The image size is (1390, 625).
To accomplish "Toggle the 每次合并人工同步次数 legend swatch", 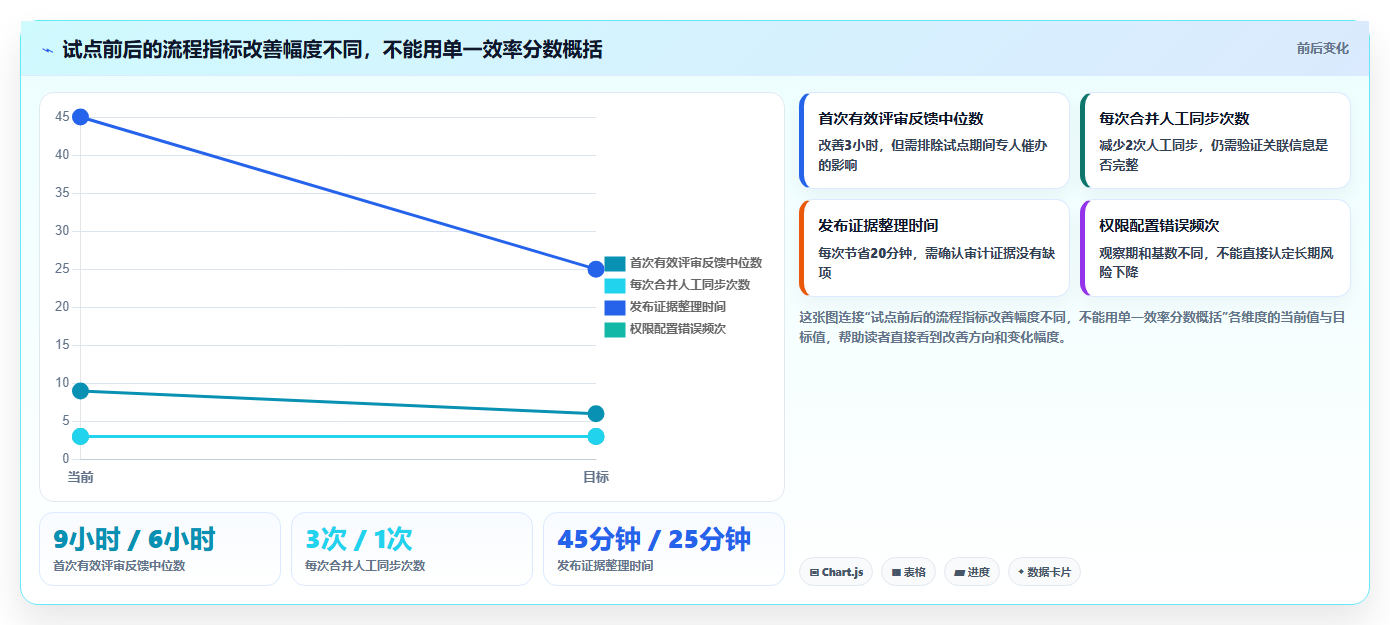I will [614, 285].
